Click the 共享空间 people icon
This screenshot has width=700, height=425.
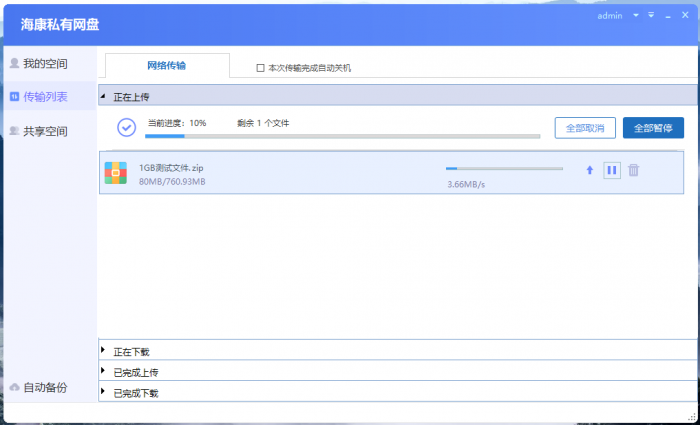[14, 131]
